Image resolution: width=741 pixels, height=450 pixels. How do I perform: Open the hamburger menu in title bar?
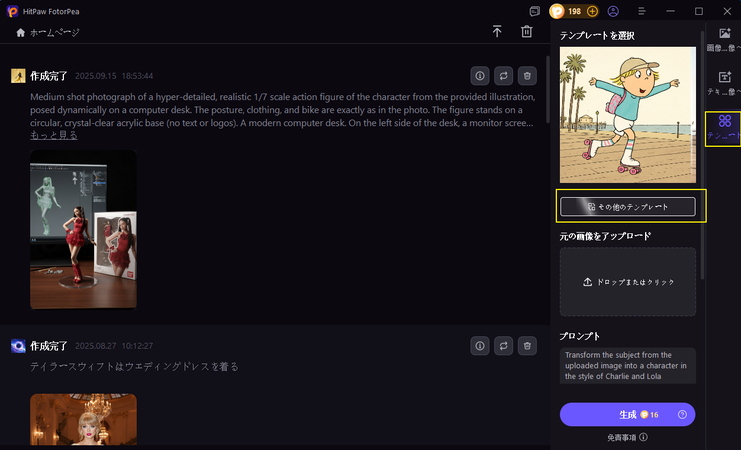click(x=669, y=11)
